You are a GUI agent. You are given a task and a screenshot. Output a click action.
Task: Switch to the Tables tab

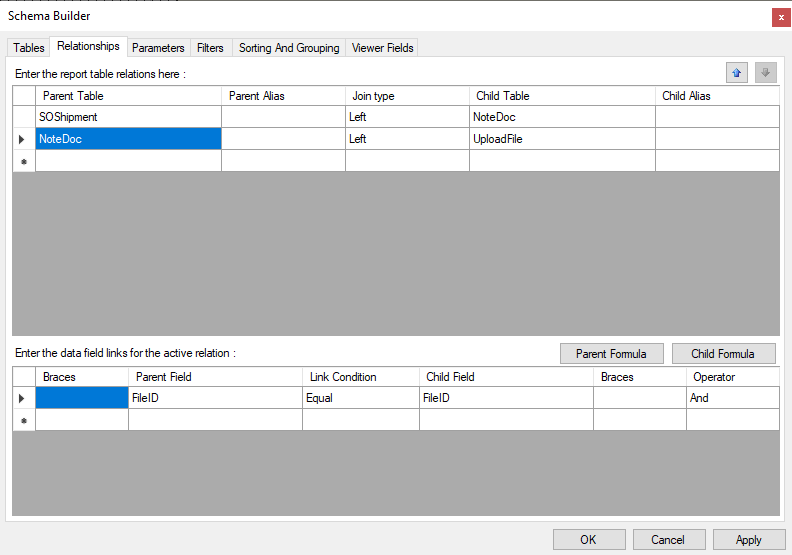coord(29,48)
